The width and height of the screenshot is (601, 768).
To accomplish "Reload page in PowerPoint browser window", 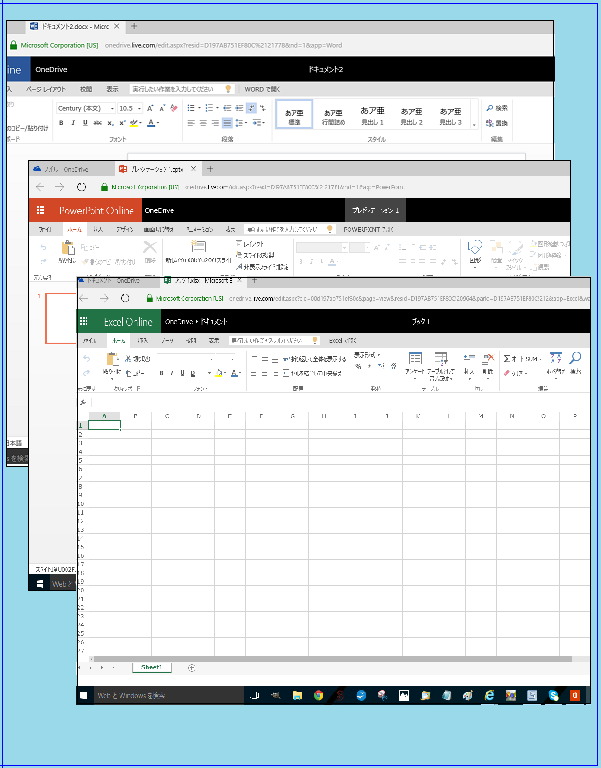I will pyautogui.click(x=81, y=187).
